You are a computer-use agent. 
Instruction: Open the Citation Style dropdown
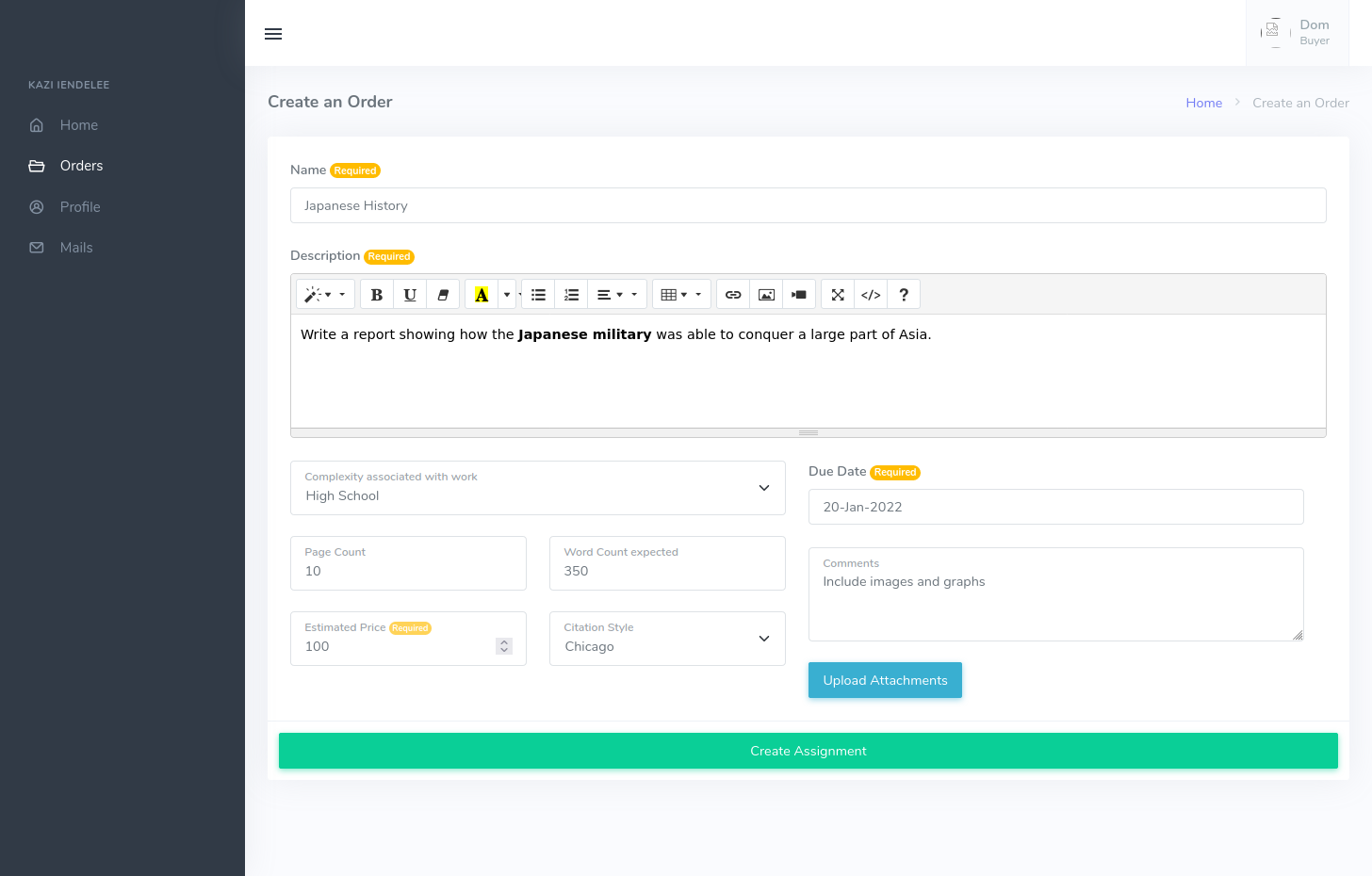click(667, 639)
